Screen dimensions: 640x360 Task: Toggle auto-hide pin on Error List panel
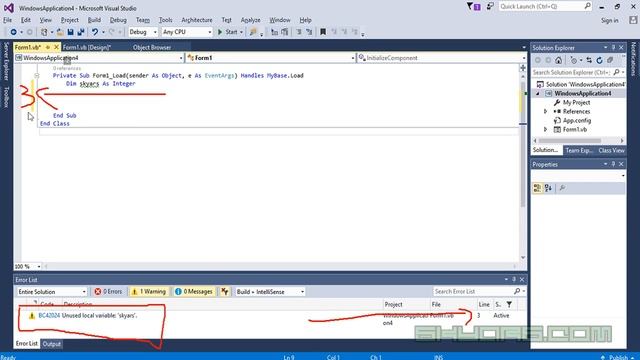click(514, 280)
